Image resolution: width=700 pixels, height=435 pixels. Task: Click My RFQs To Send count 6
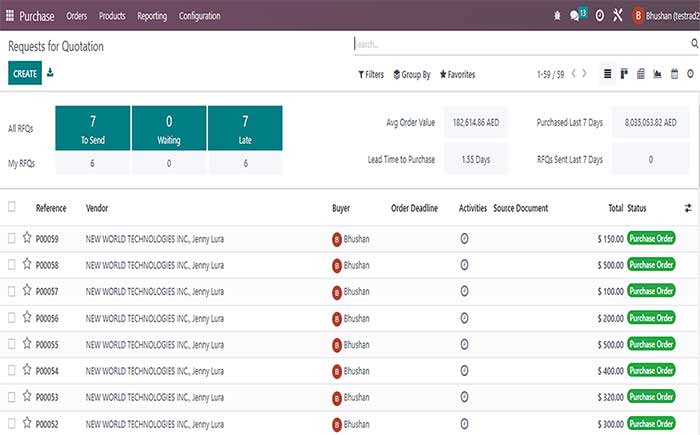[92, 163]
